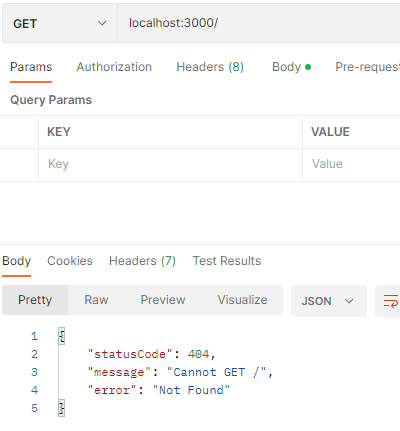Select the Params tab
The image size is (400, 431).
pos(31,67)
